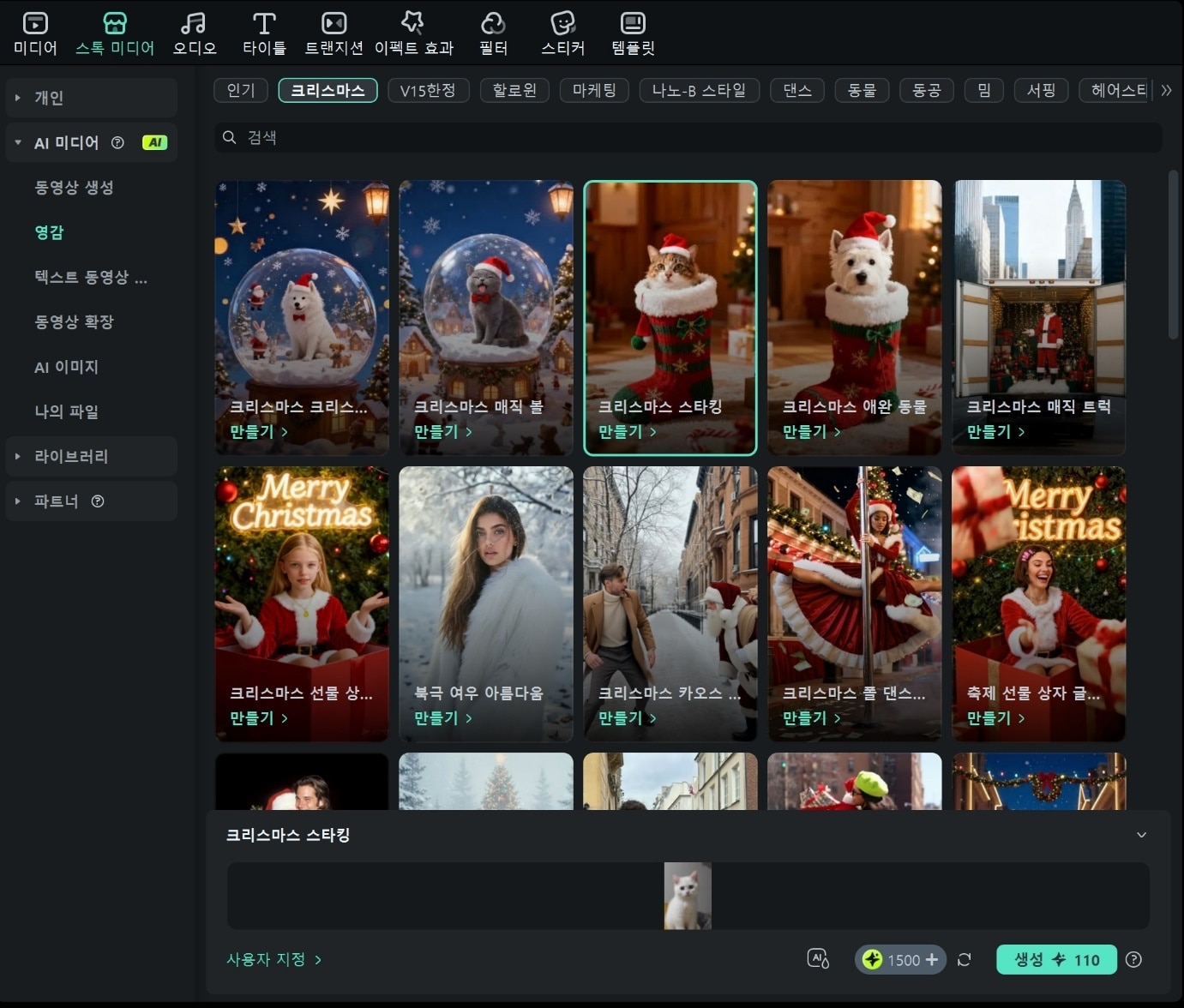The image size is (1184, 1008).
Task: Expand the 라이브러리 section
Action: tap(18, 457)
